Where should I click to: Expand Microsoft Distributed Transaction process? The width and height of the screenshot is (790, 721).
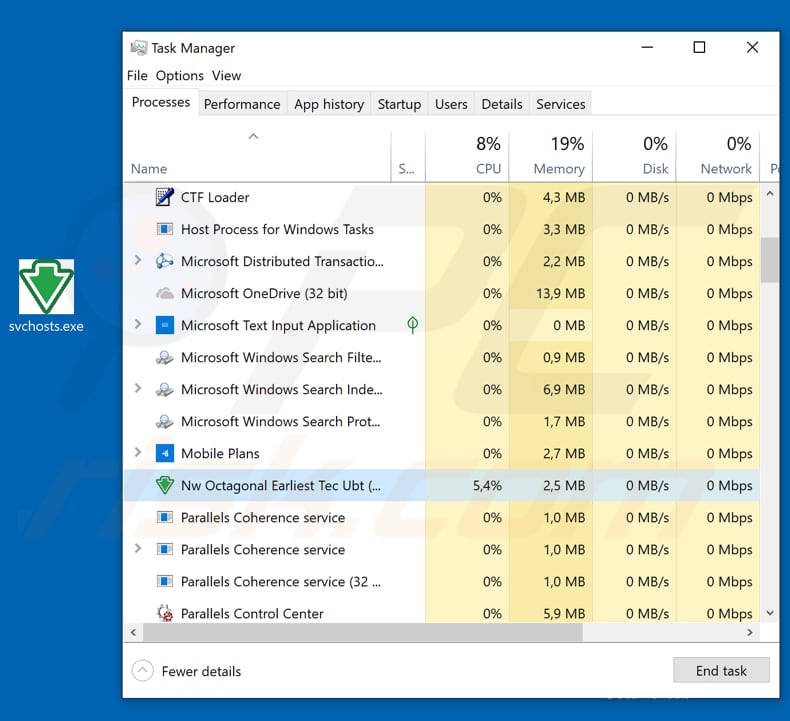pos(138,260)
